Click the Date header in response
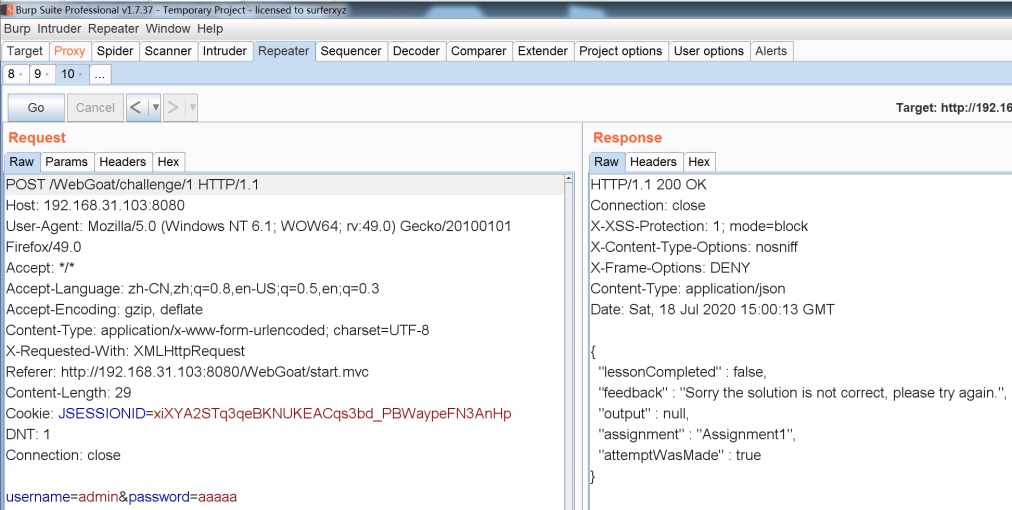 click(x=713, y=309)
